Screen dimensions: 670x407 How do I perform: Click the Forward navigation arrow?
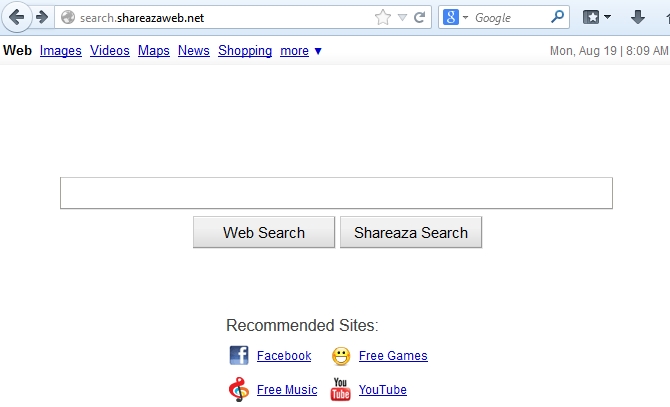tap(42, 17)
